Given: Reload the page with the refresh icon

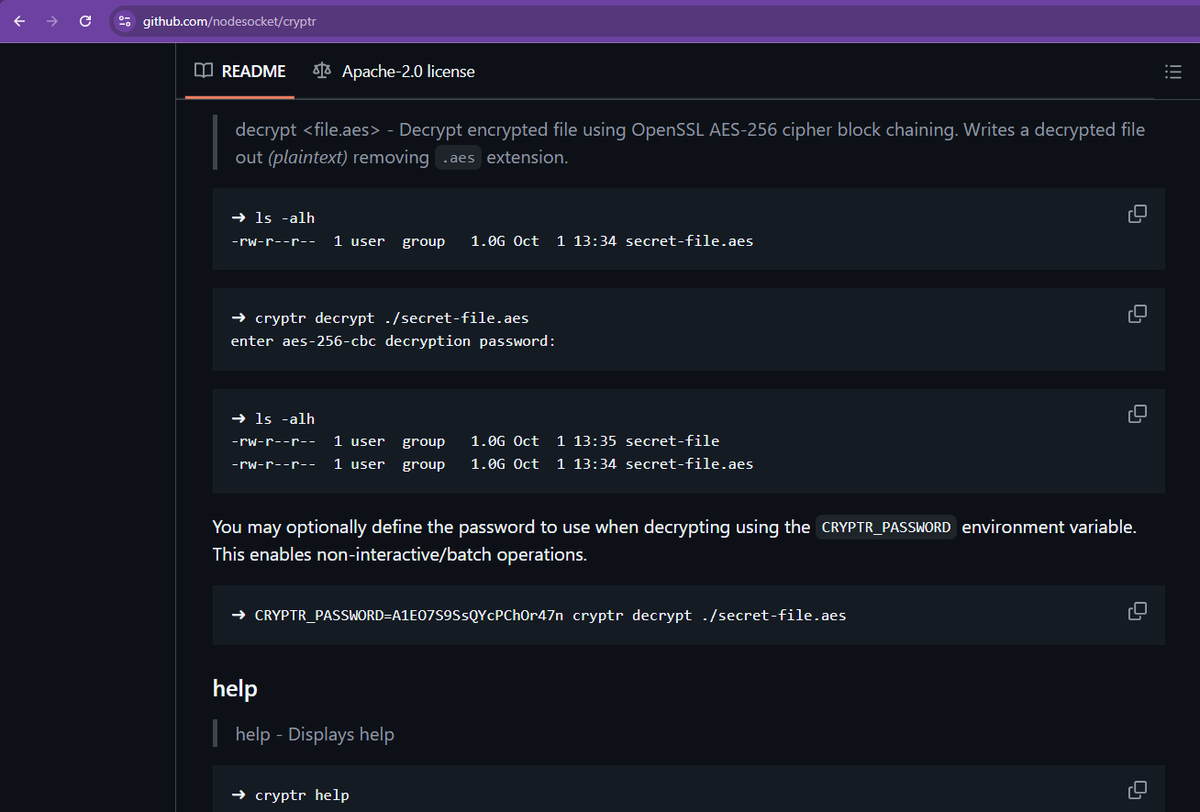Looking at the screenshot, I should 85,20.
